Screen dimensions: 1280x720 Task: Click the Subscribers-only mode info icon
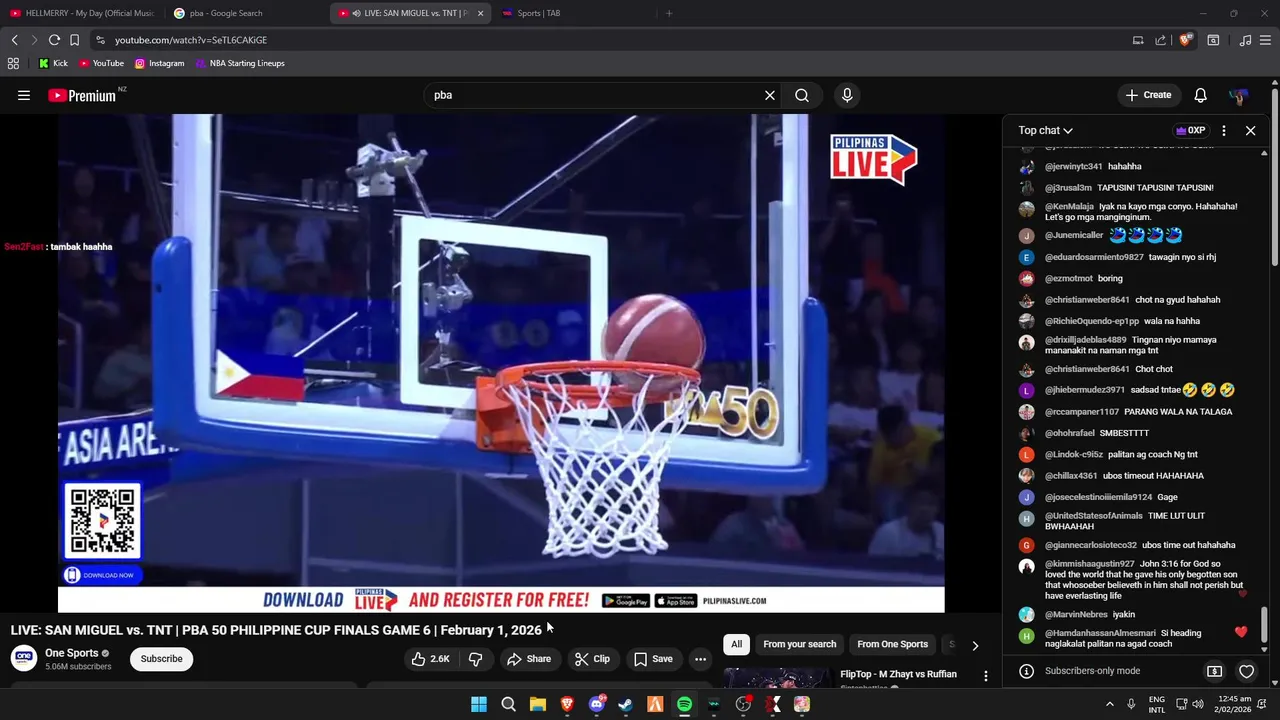(1026, 671)
